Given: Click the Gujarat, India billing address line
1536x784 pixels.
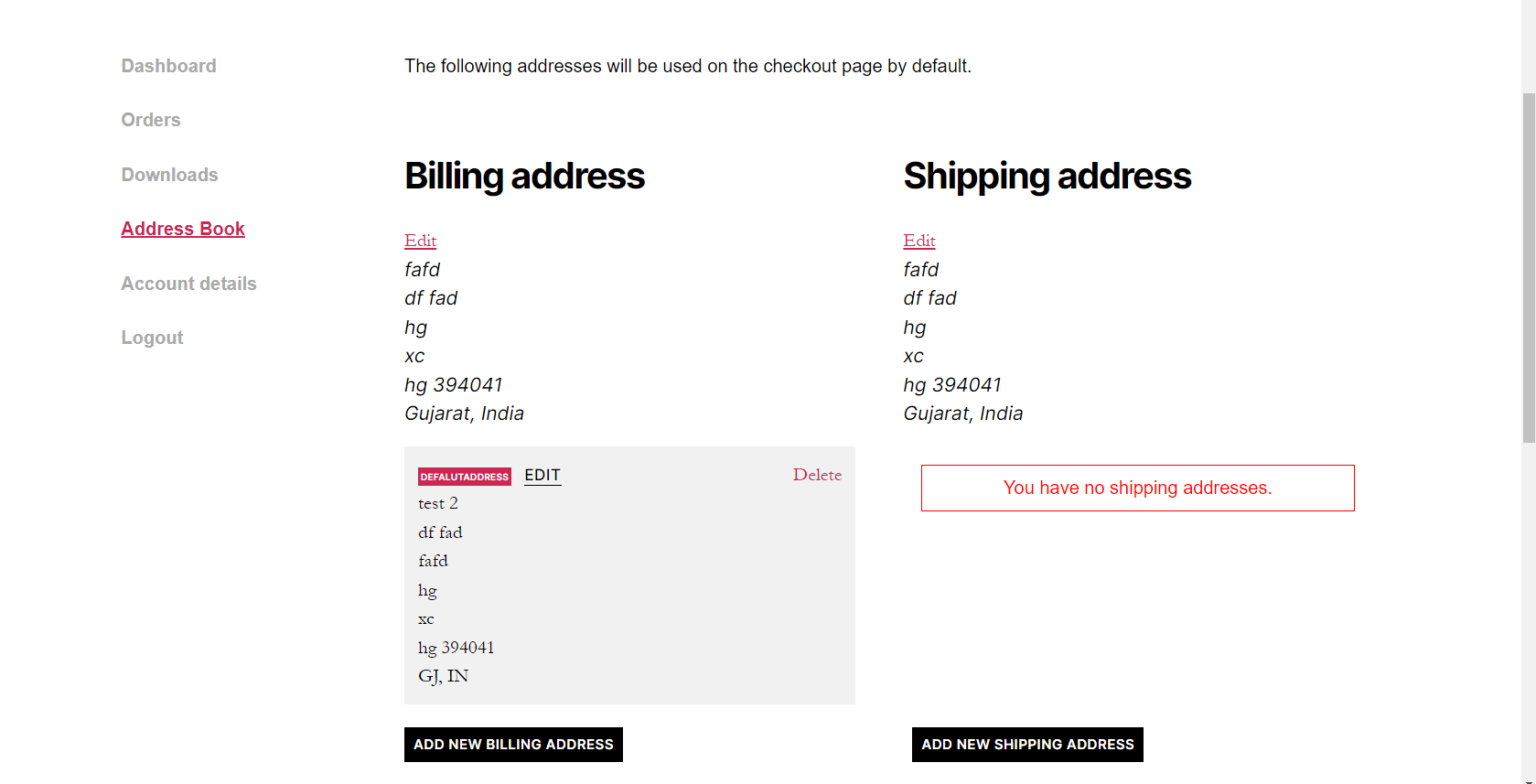Looking at the screenshot, I should [464, 413].
